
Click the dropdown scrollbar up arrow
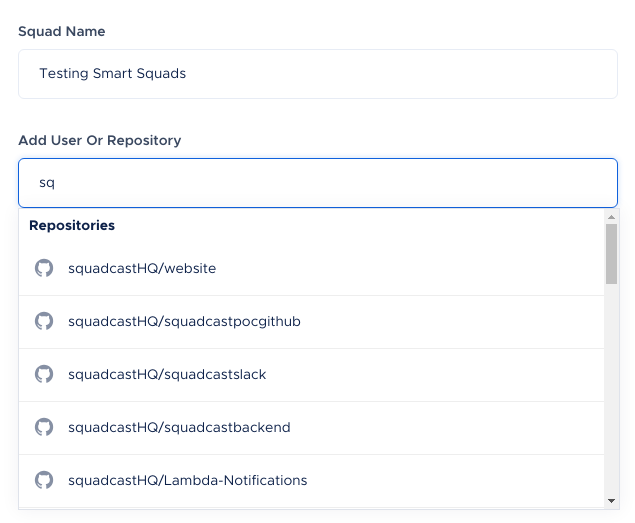612,218
